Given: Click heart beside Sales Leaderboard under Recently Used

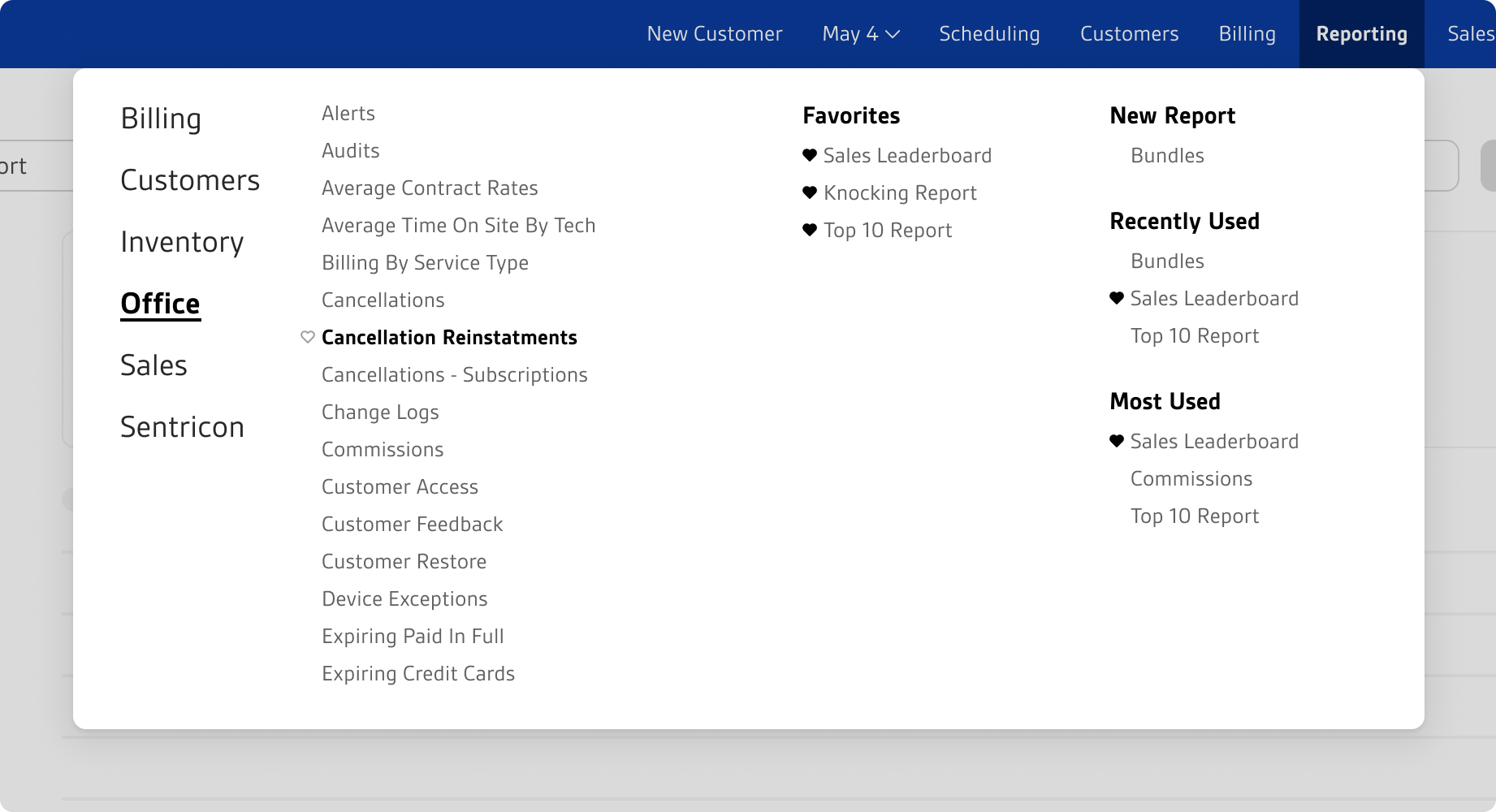Looking at the screenshot, I should tap(1117, 298).
